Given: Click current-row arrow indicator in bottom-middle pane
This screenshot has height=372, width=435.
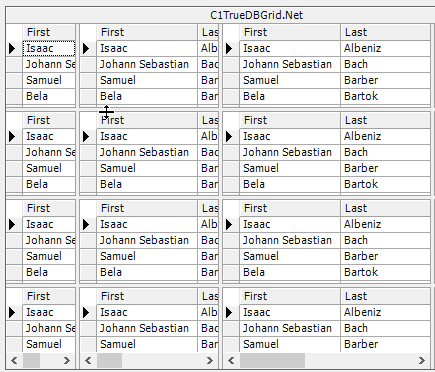Looking at the screenshot, I should (x=88, y=313).
